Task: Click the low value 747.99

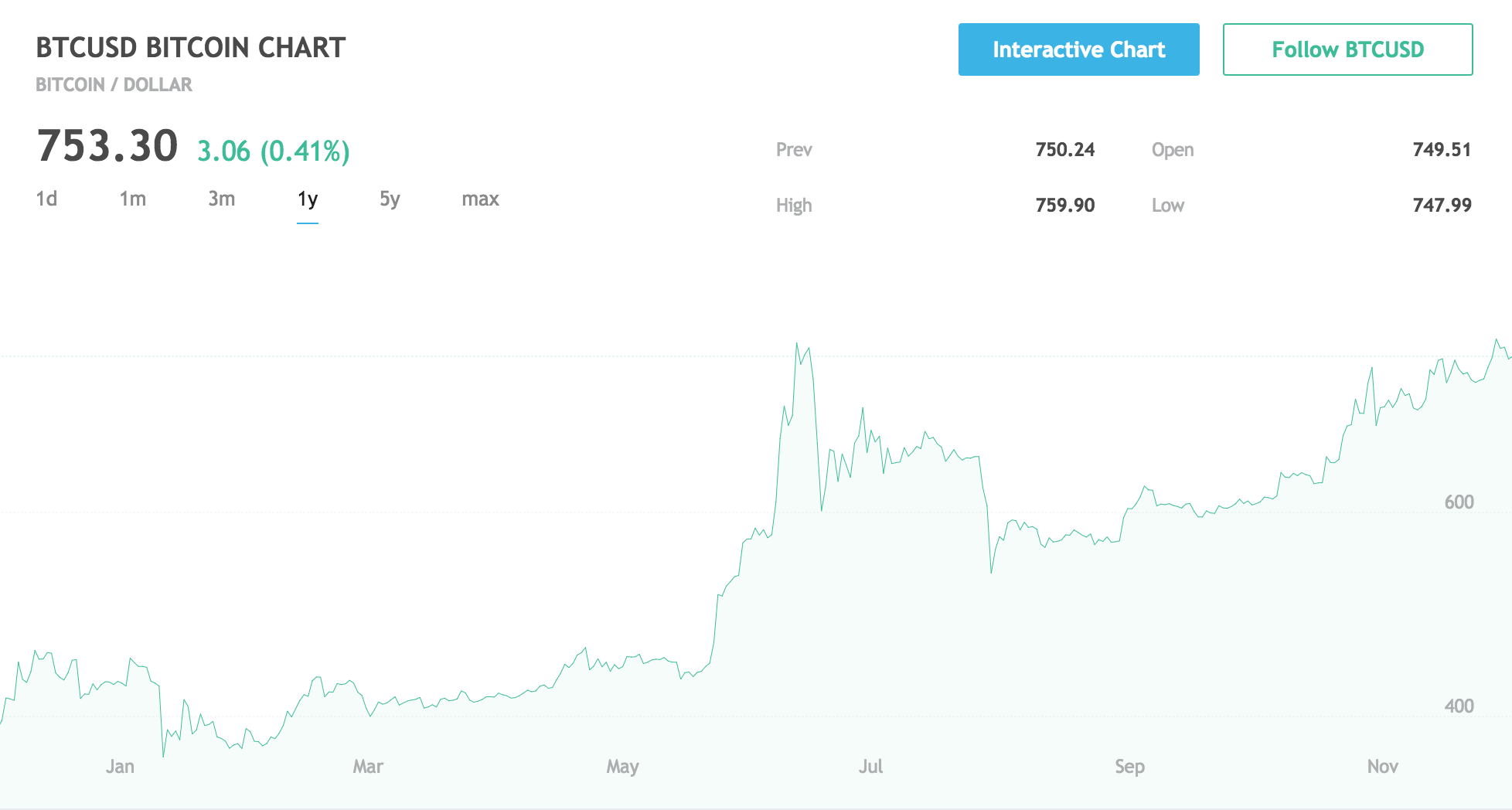Action: point(1442,205)
